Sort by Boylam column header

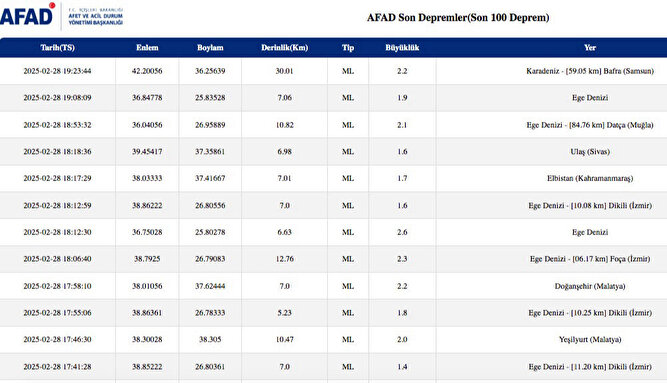point(210,48)
